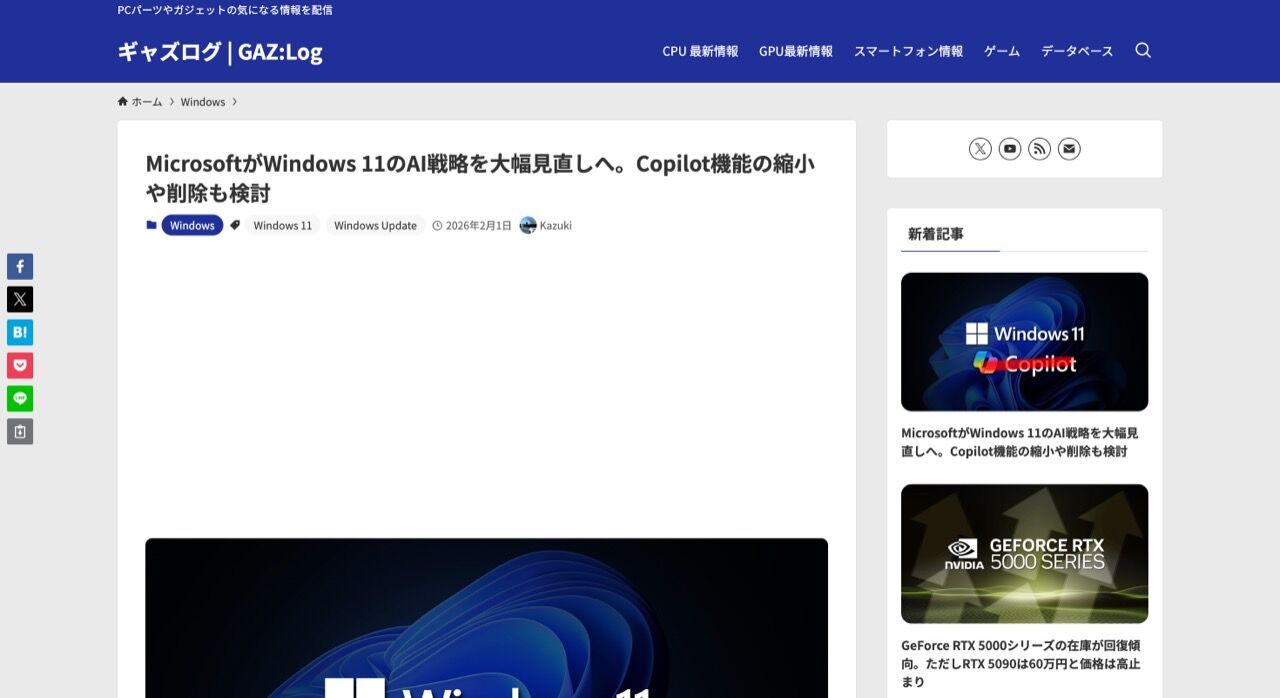Click main article title about AI戦略
Viewport: 1280px width, 698px height.
[481, 177]
